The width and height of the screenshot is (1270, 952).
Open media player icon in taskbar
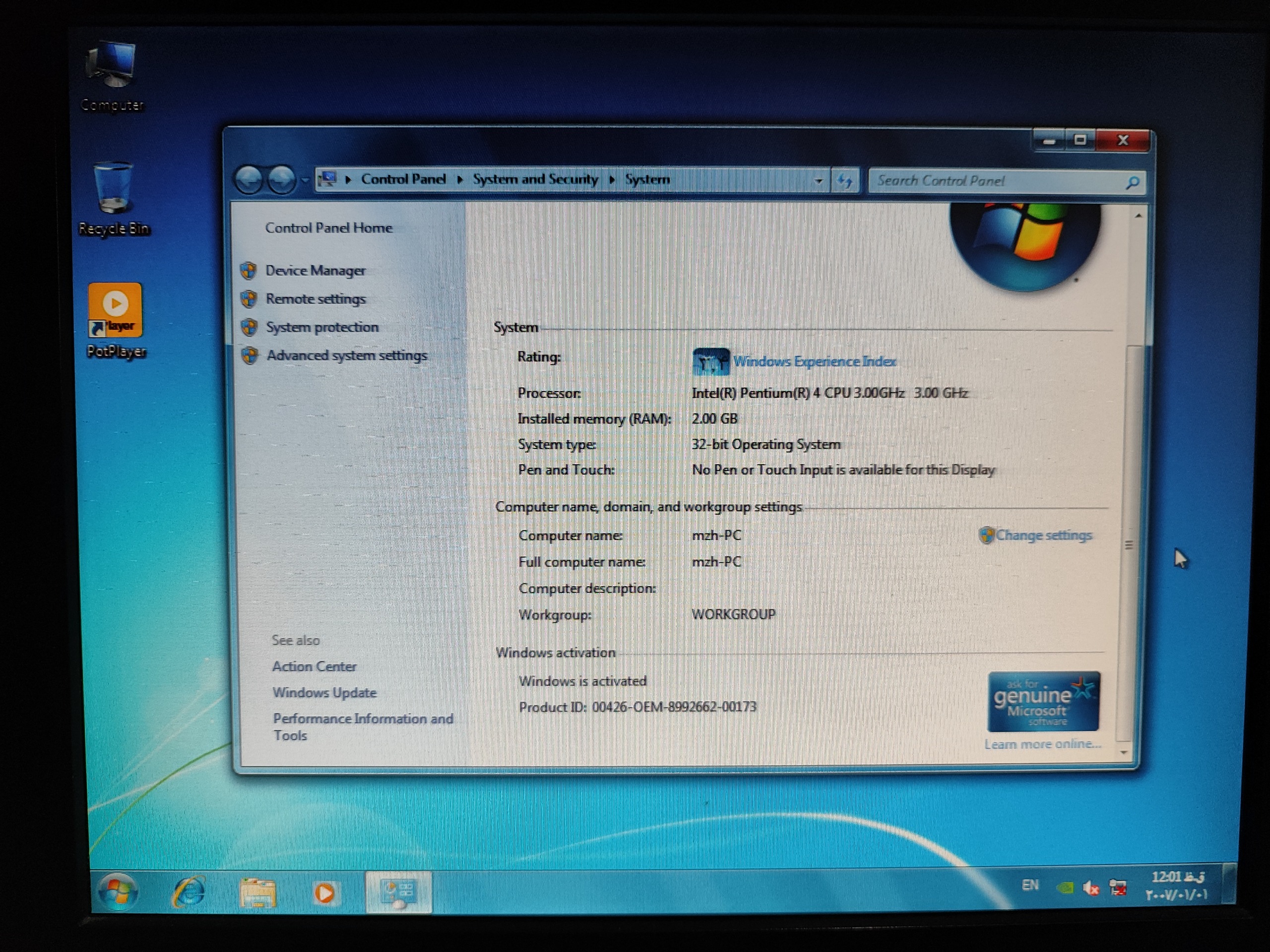coord(325,893)
